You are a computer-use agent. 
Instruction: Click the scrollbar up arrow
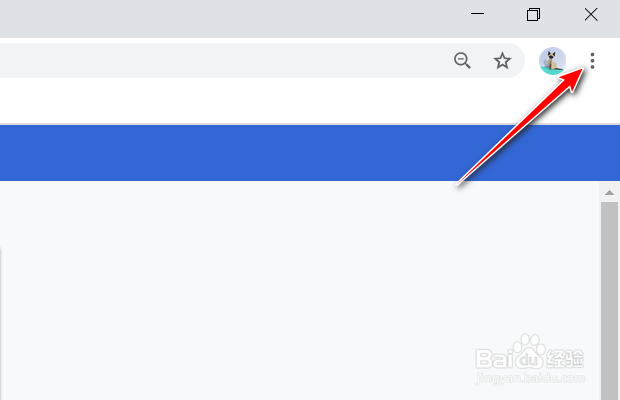point(608,192)
